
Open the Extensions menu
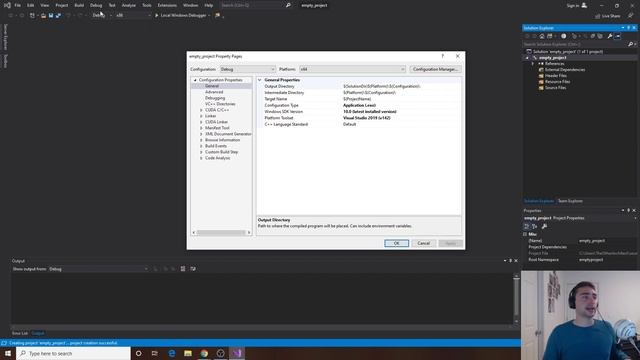point(167,5)
